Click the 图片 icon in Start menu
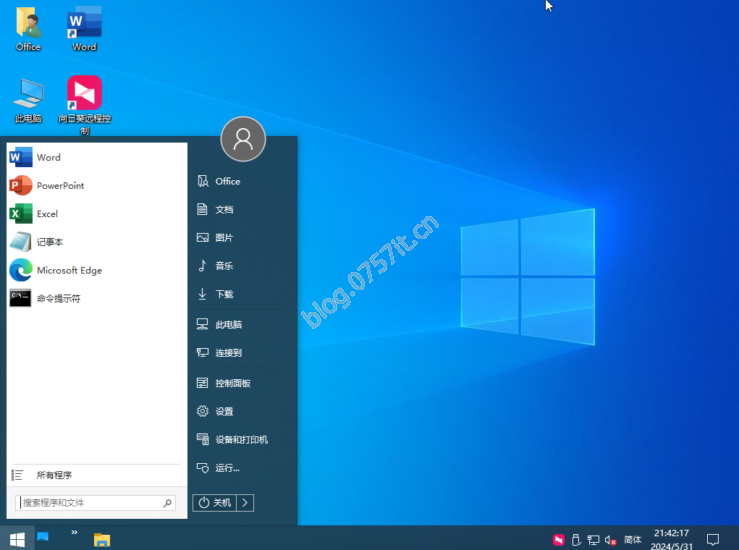 pos(203,238)
